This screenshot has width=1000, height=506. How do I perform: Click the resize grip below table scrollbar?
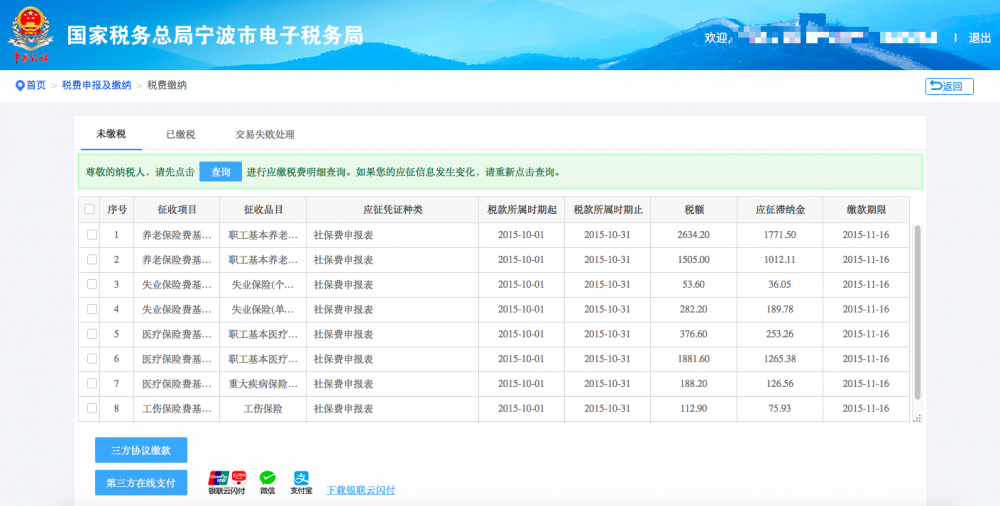coord(917,419)
